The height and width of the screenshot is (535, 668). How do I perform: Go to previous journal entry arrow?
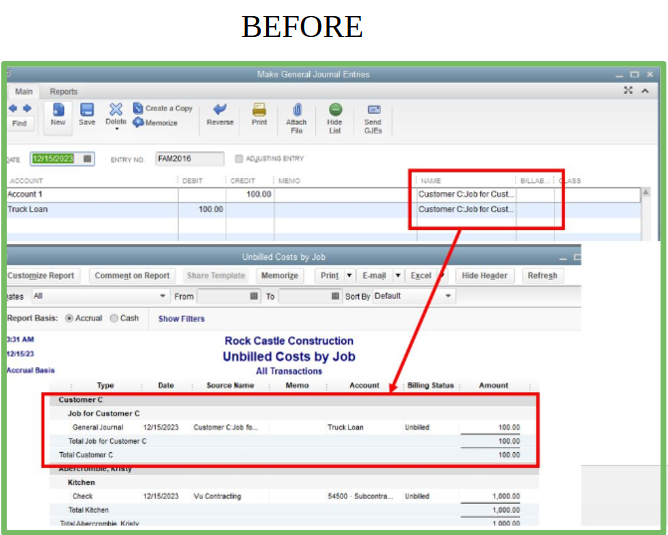(13, 109)
